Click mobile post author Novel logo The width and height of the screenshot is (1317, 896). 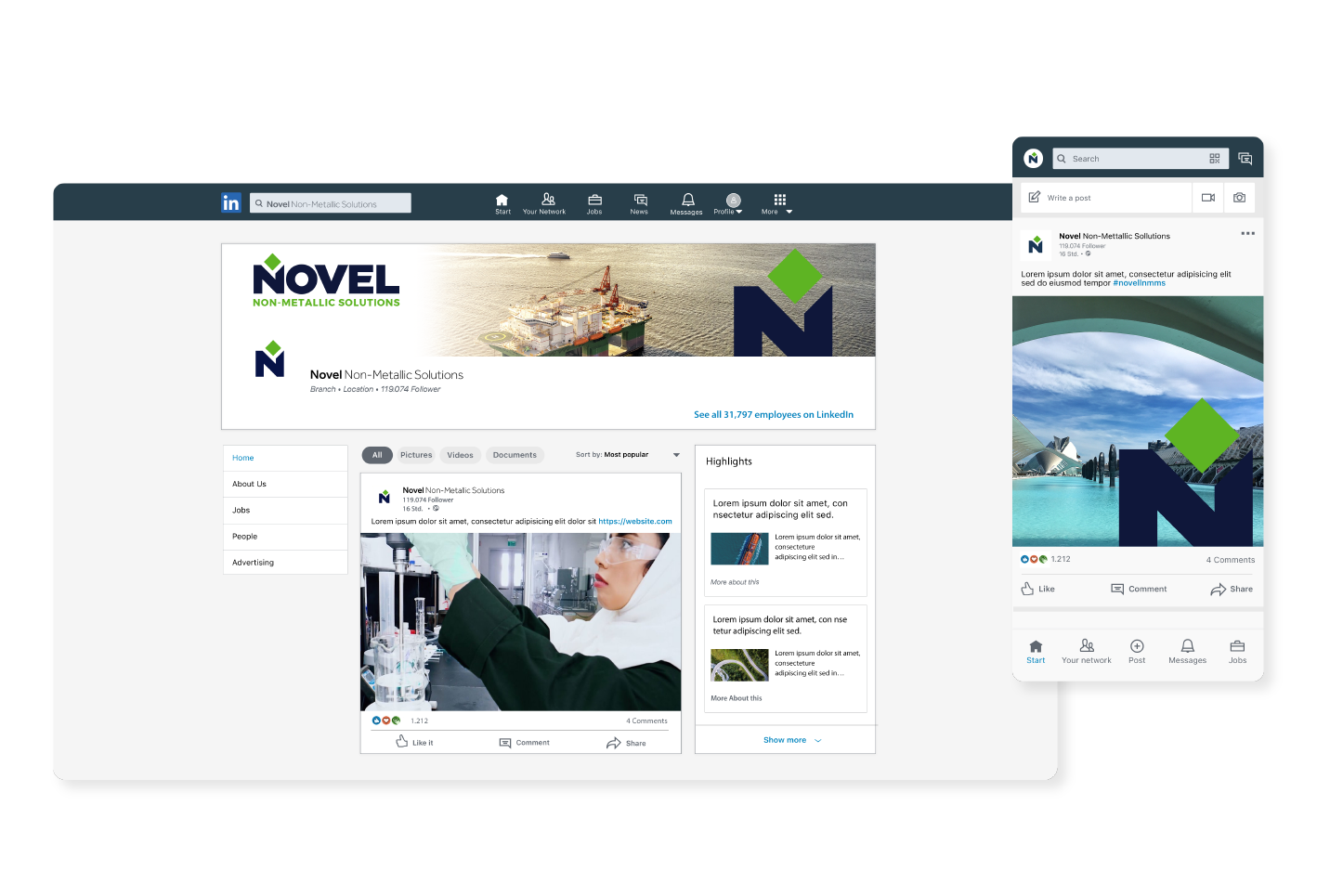[x=1036, y=245]
